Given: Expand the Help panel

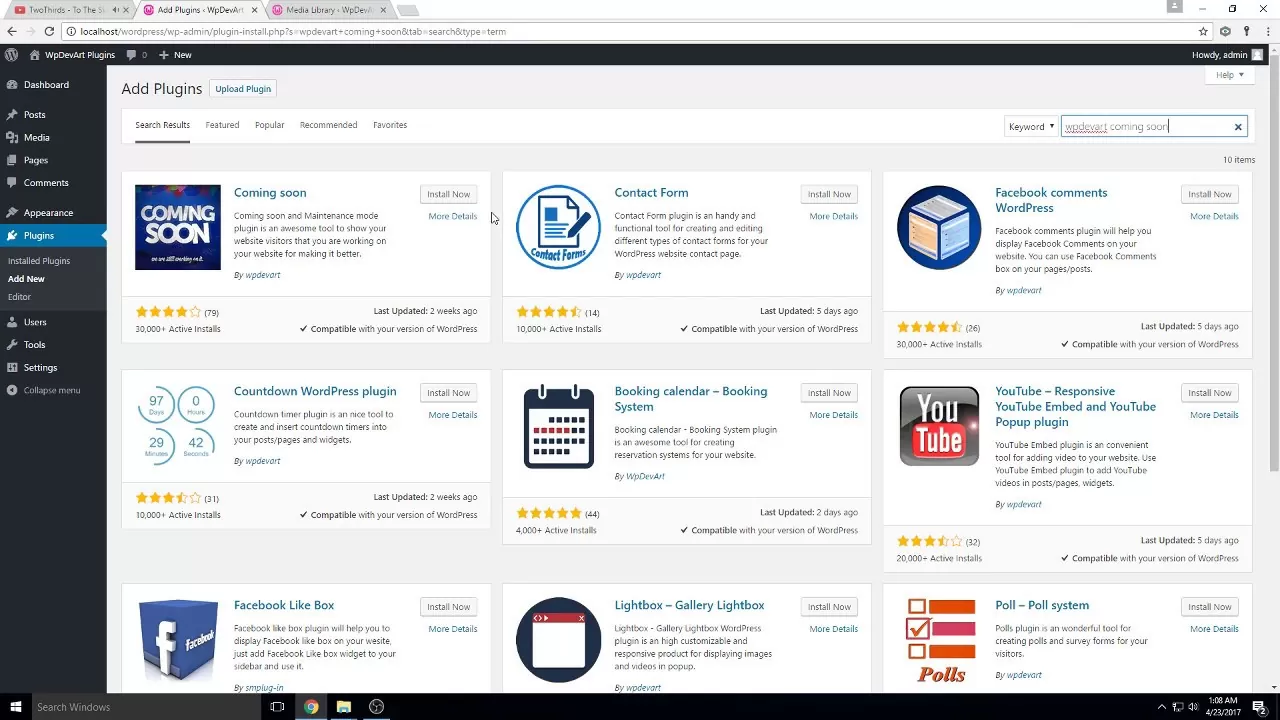Looking at the screenshot, I should coord(1229,75).
